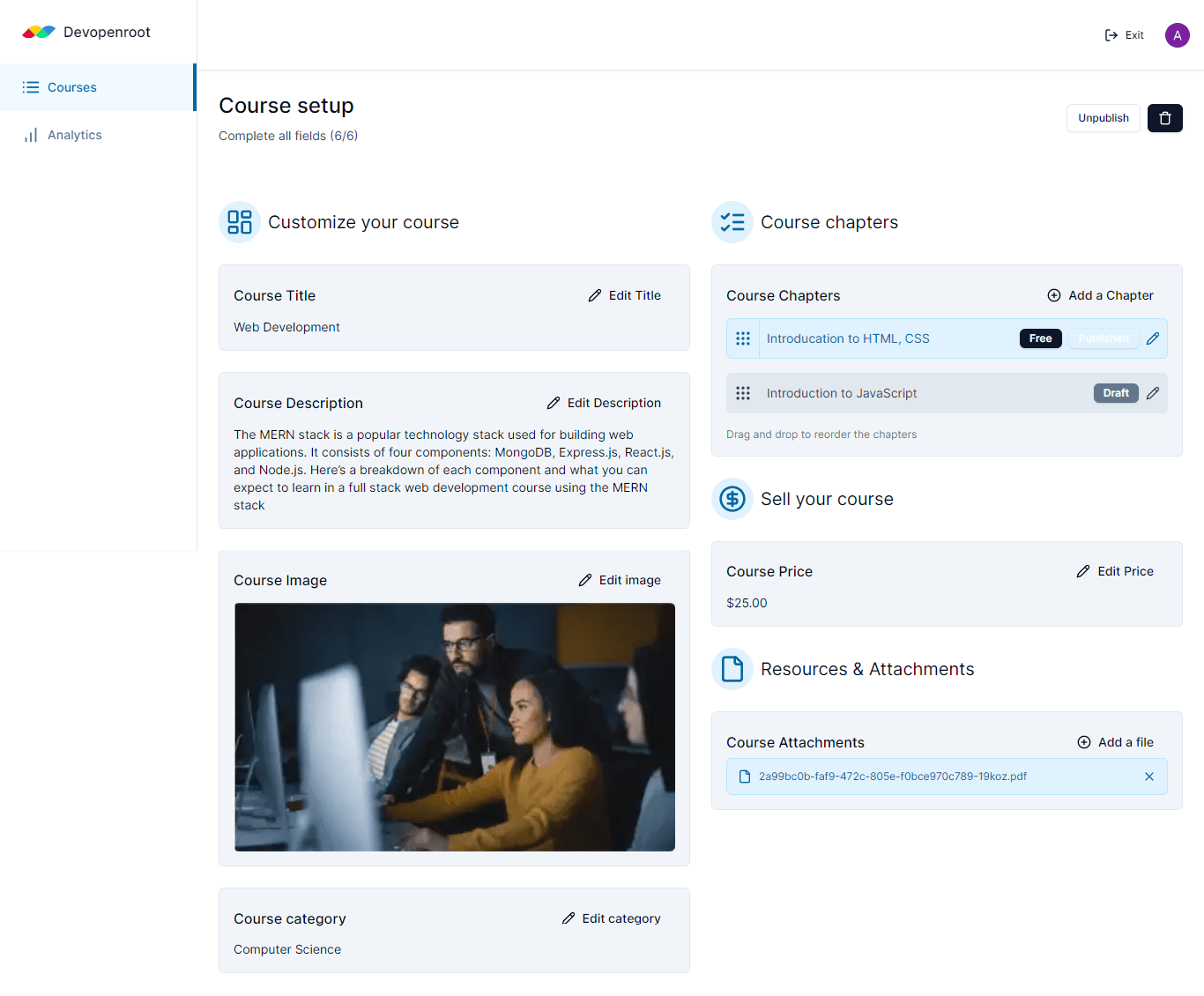This screenshot has height=996, width=1204.
Task: Click the course image thumbnail
Action: [x=455, y=727]
